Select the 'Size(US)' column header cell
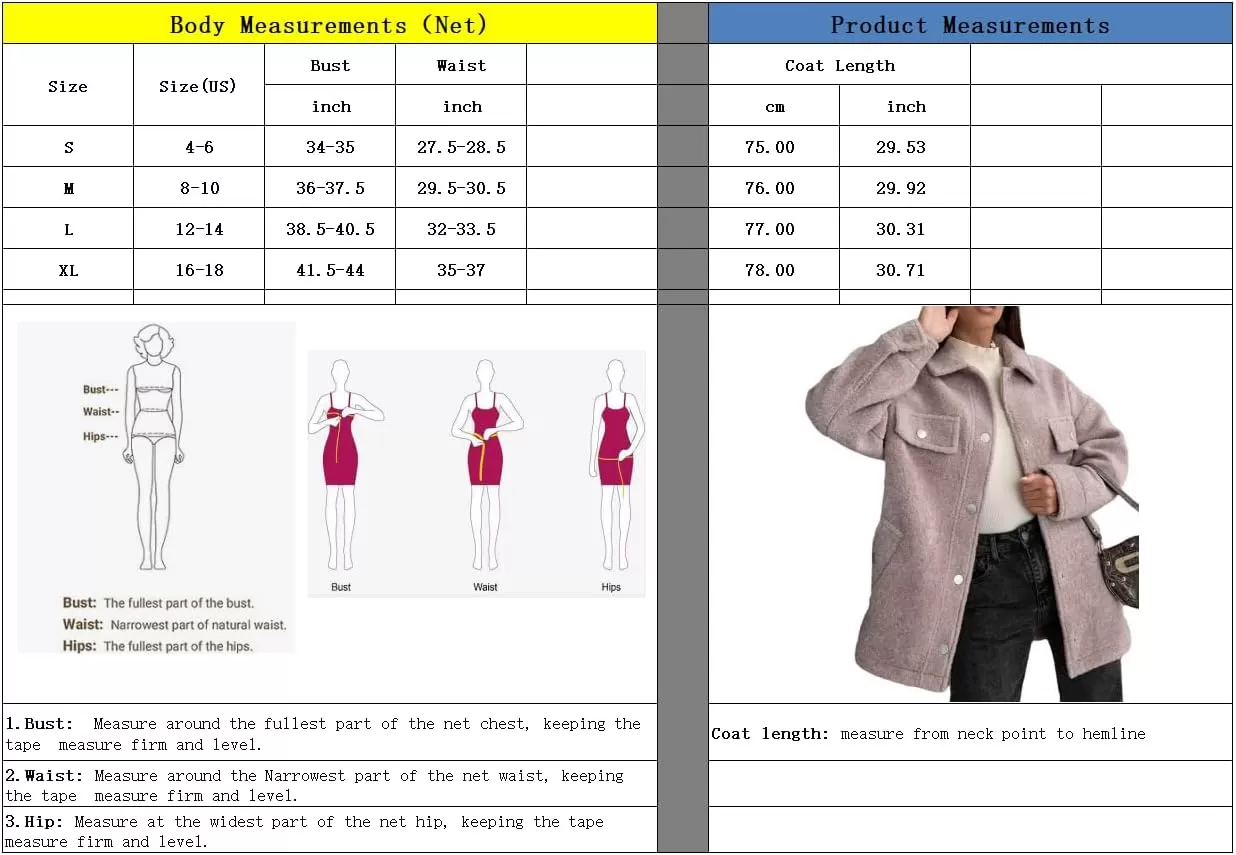The height and width of the screenshot is (855, 1236). (x=199, y=85)
